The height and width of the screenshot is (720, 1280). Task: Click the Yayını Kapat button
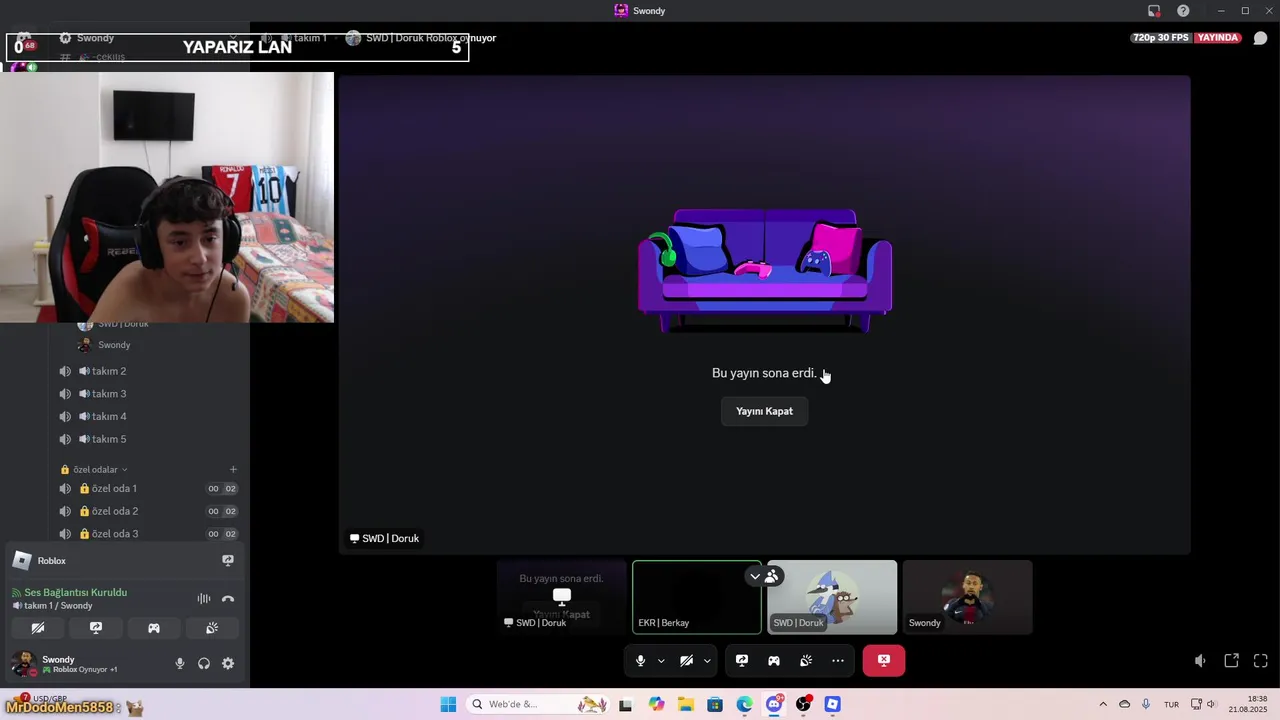pyautogui.click(x=764, y=411)
